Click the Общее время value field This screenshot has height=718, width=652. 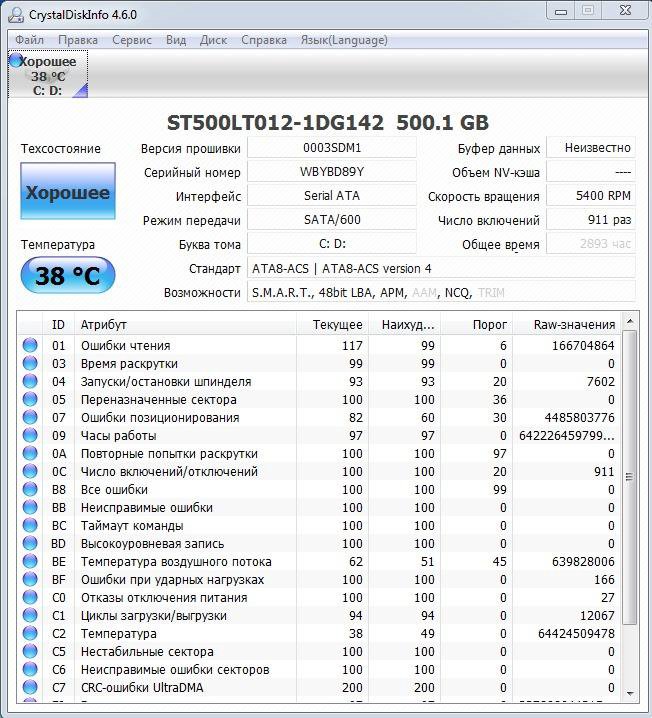tap(591, 244)
